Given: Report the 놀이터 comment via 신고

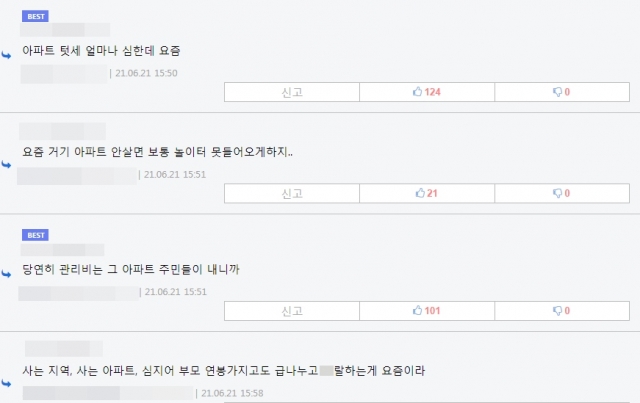Looking at the screenshot, I should (292, 193).
